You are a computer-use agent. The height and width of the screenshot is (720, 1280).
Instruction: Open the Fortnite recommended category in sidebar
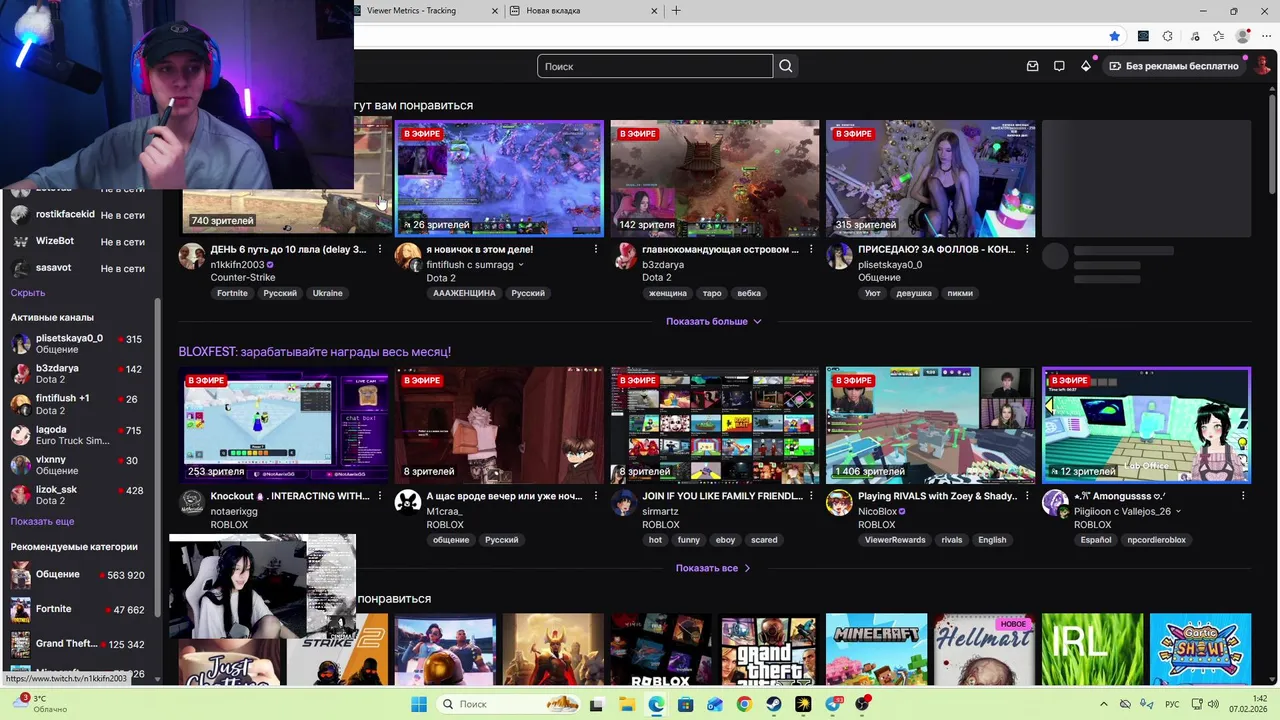(x=79, y=609)
